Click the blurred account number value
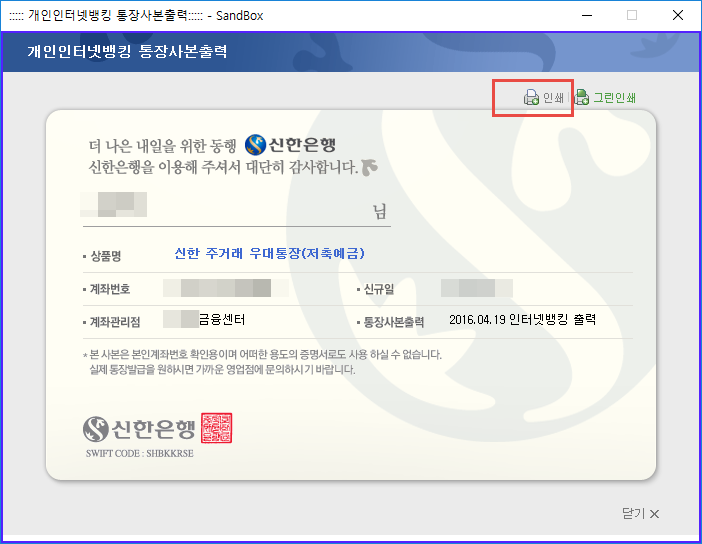Viewport: 702px width, 544px height. [x=226, y=288]
